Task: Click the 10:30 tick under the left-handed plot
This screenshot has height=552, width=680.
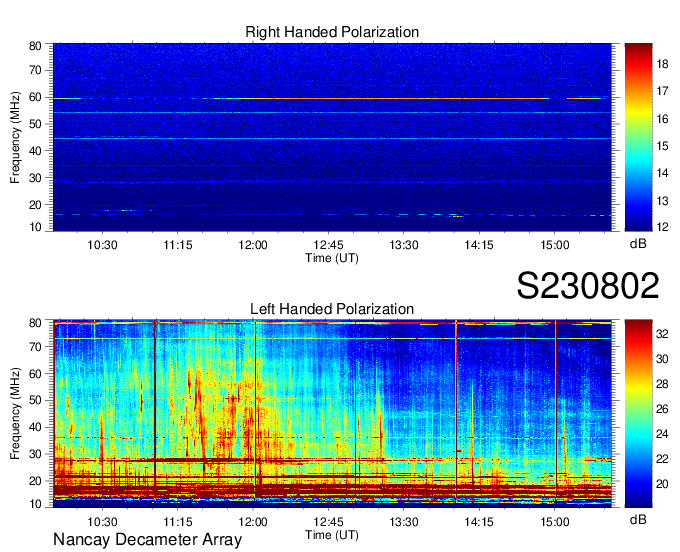Action: pos(102,522)
